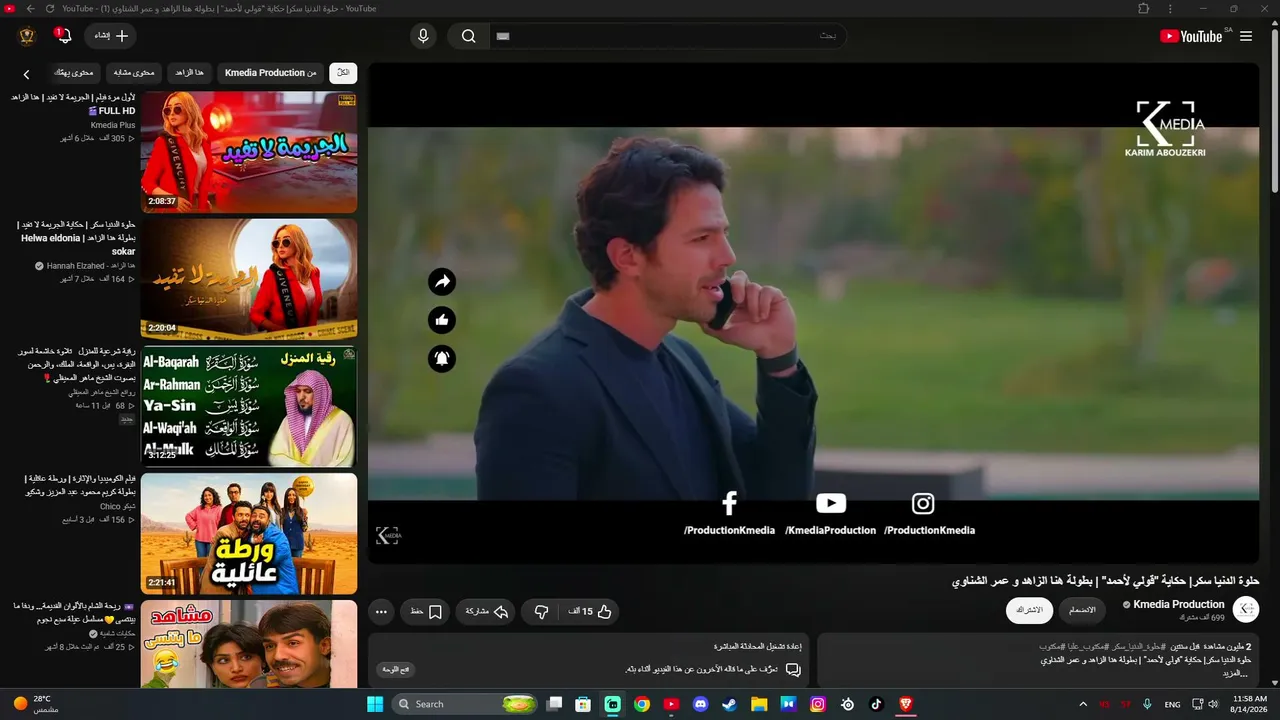1280x720 pixels.
Task: Show hidden system tray icons
Action: tap(1083, 704)
